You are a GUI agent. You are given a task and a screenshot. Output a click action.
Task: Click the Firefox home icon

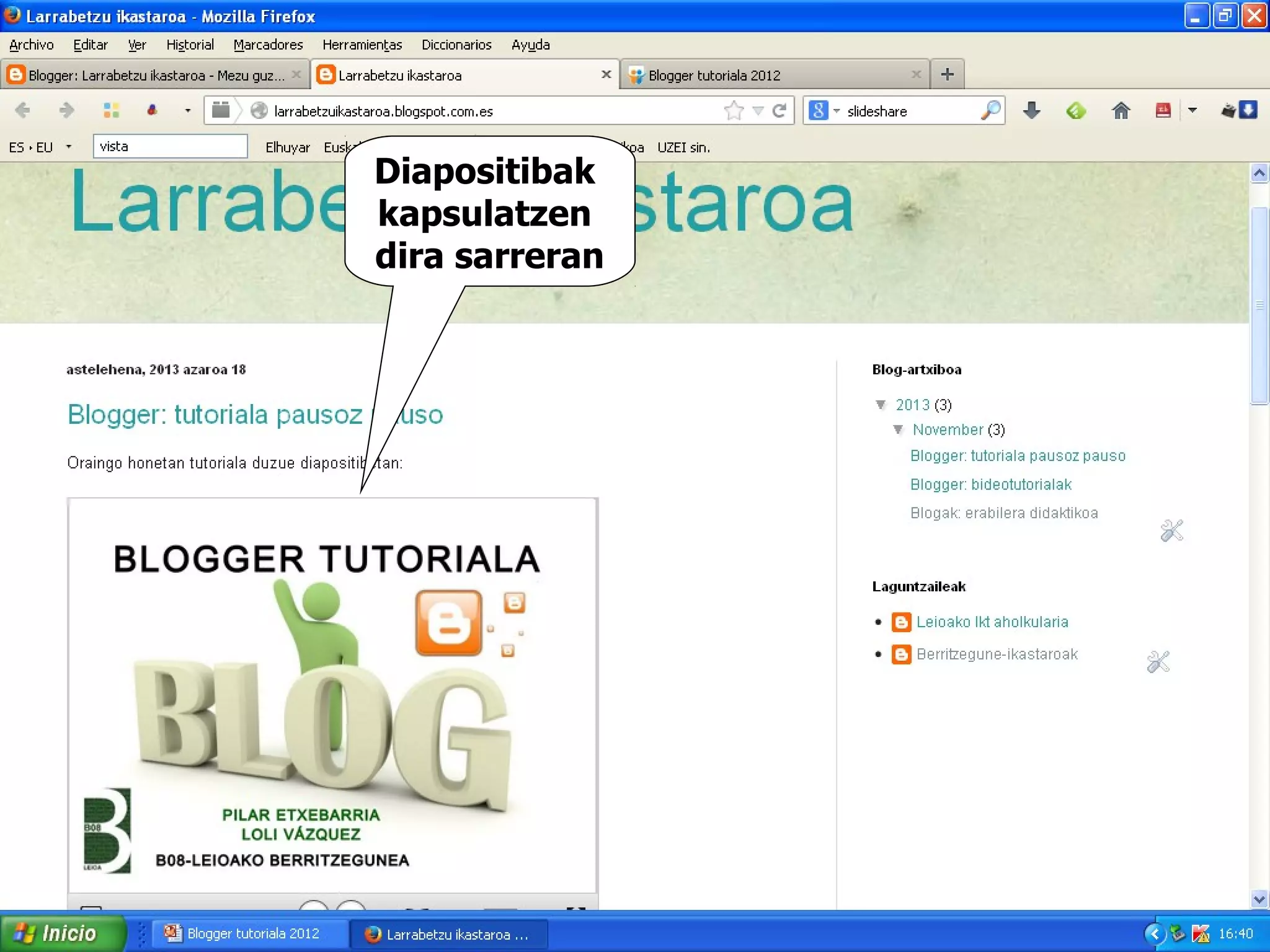[1121, 111]
